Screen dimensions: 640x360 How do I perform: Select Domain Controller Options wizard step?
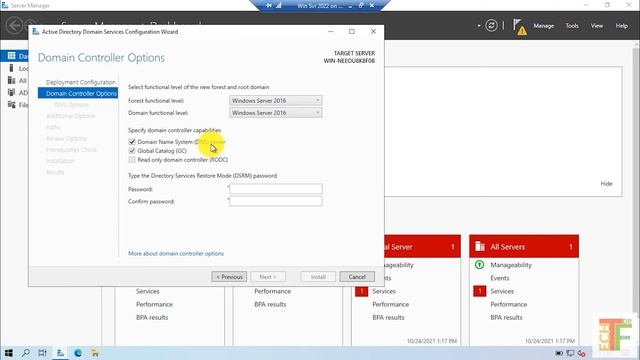click(x=78, y=93)
